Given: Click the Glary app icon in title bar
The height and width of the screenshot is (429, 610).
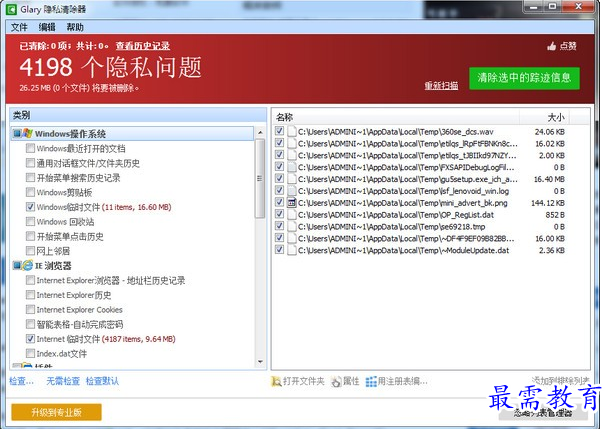Looking at the screenshot, I should point(12,9).
